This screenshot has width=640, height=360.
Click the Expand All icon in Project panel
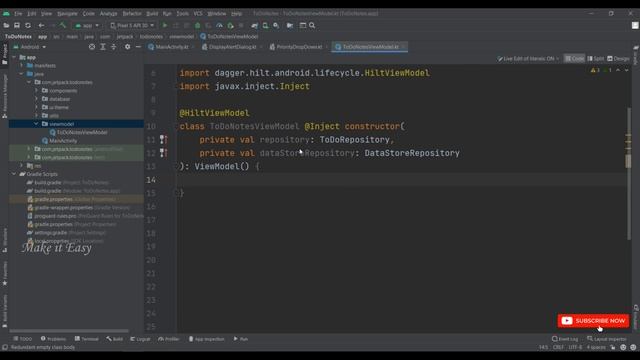tap(103, 47)
